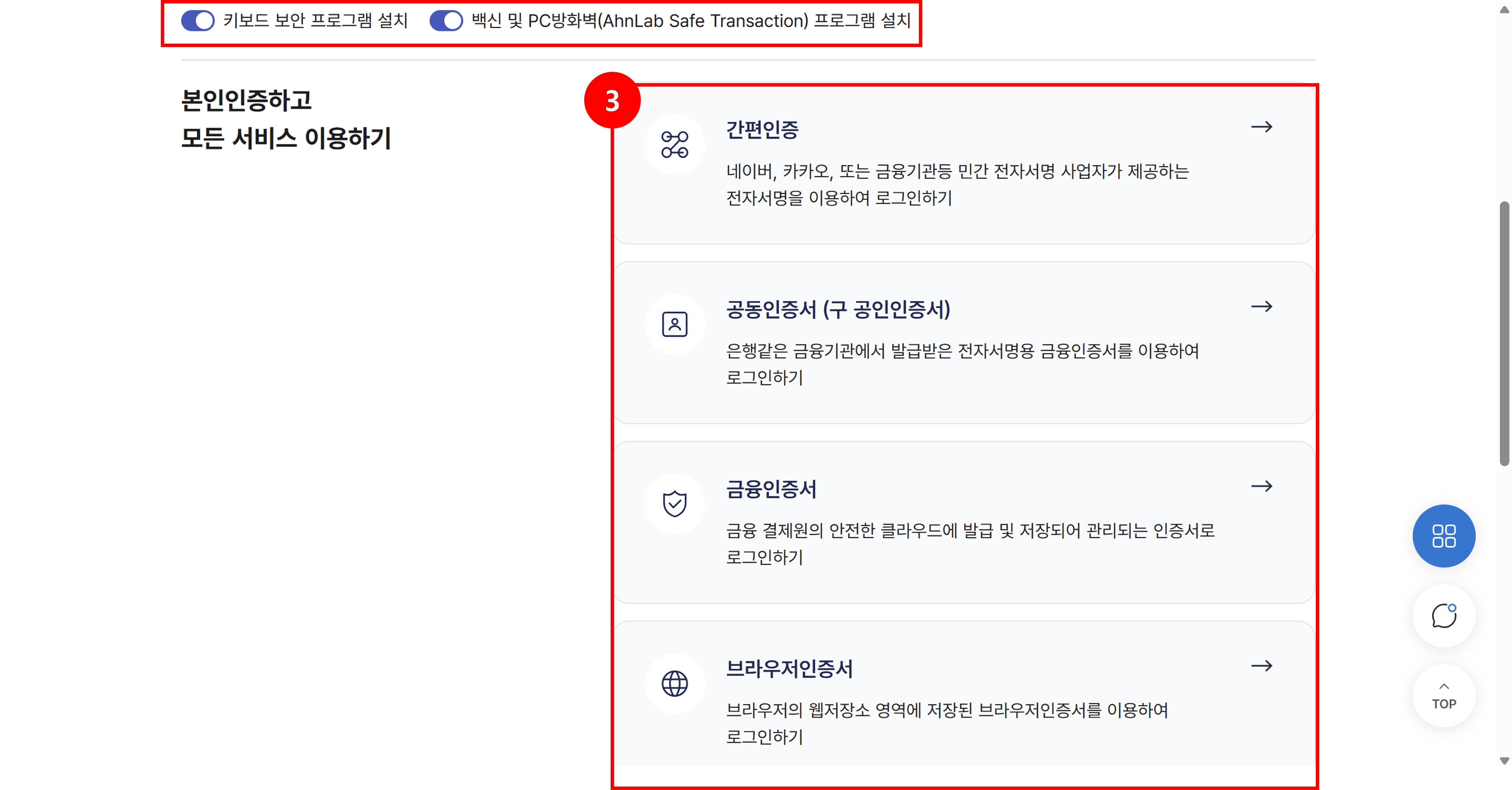The height and width of the screenshot is (790, 1512).
Task: Open the 금융인증서 login option
Action: point(771,489)
